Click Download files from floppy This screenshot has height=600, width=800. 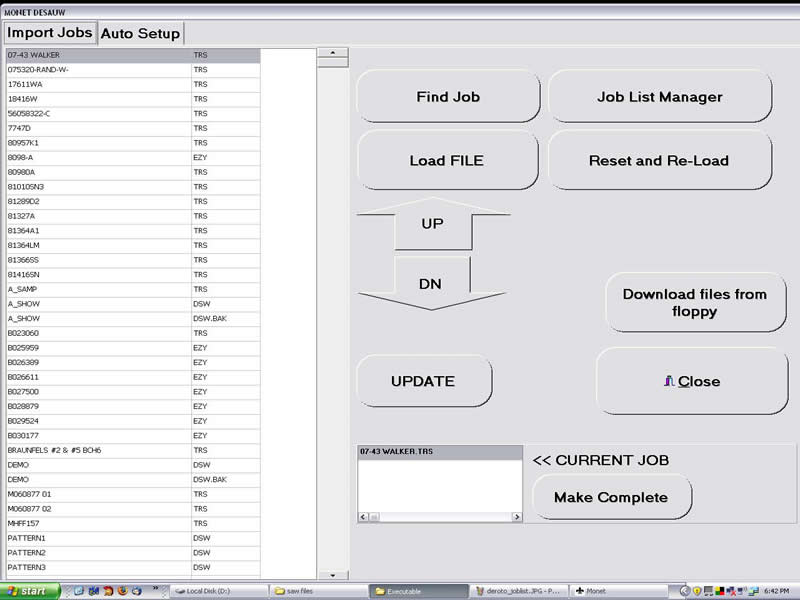[695, 302]
